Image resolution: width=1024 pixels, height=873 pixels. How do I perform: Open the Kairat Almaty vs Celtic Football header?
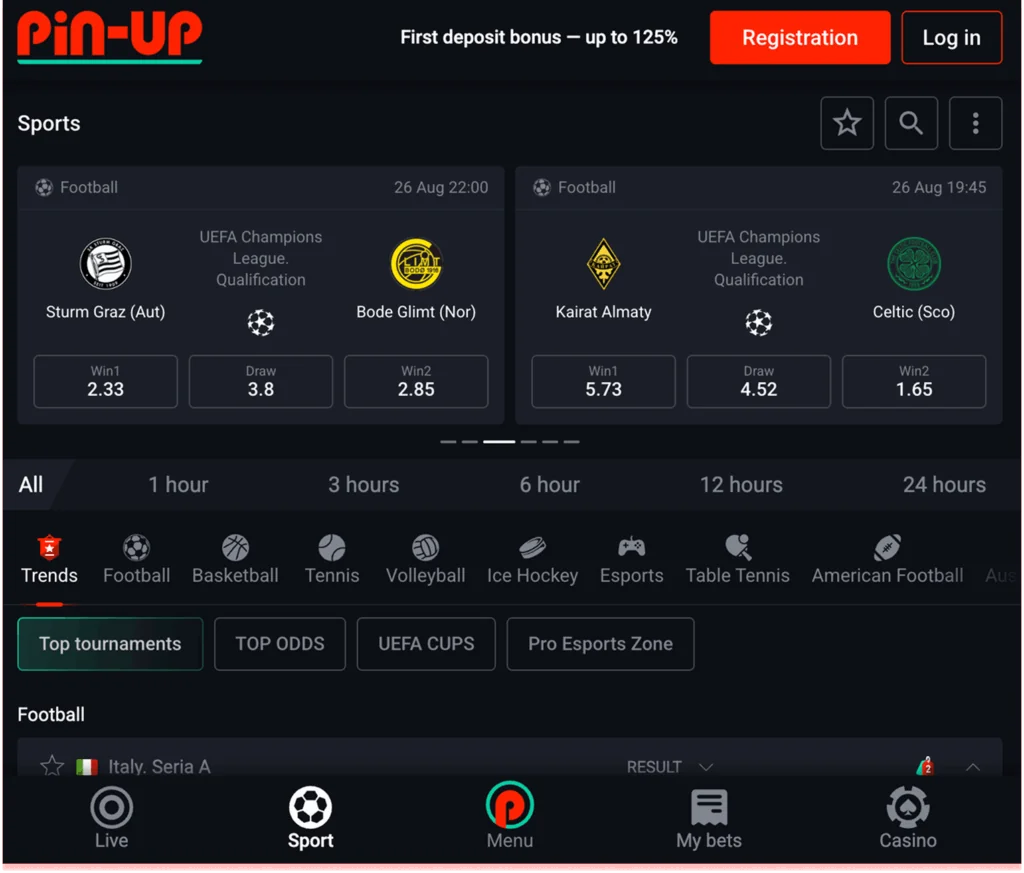tap(759, 187)
